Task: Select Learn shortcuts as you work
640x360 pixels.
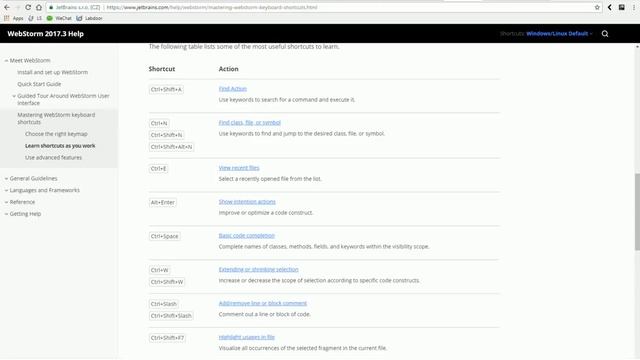Action: (60, 146)
